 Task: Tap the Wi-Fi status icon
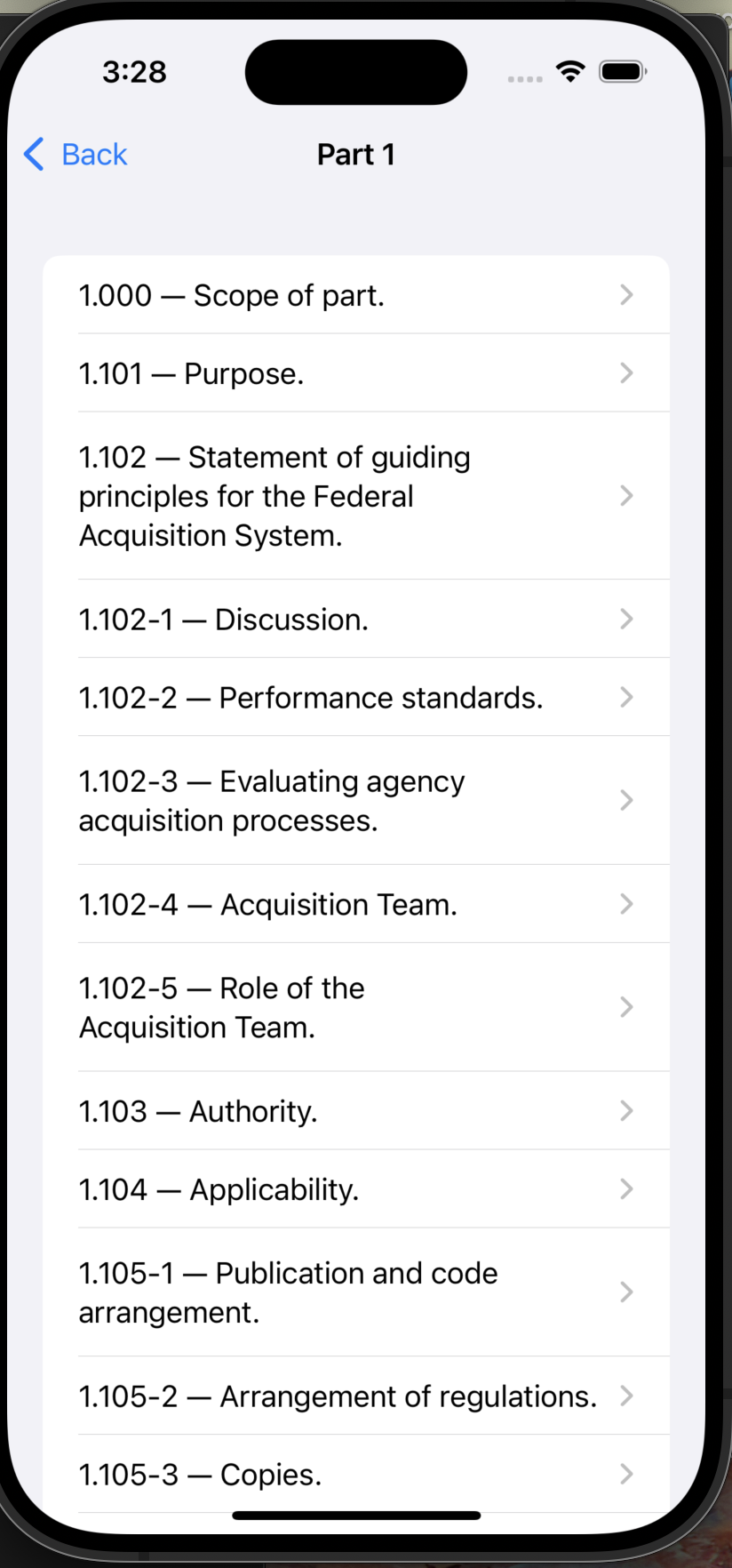[x=570, y=71]
